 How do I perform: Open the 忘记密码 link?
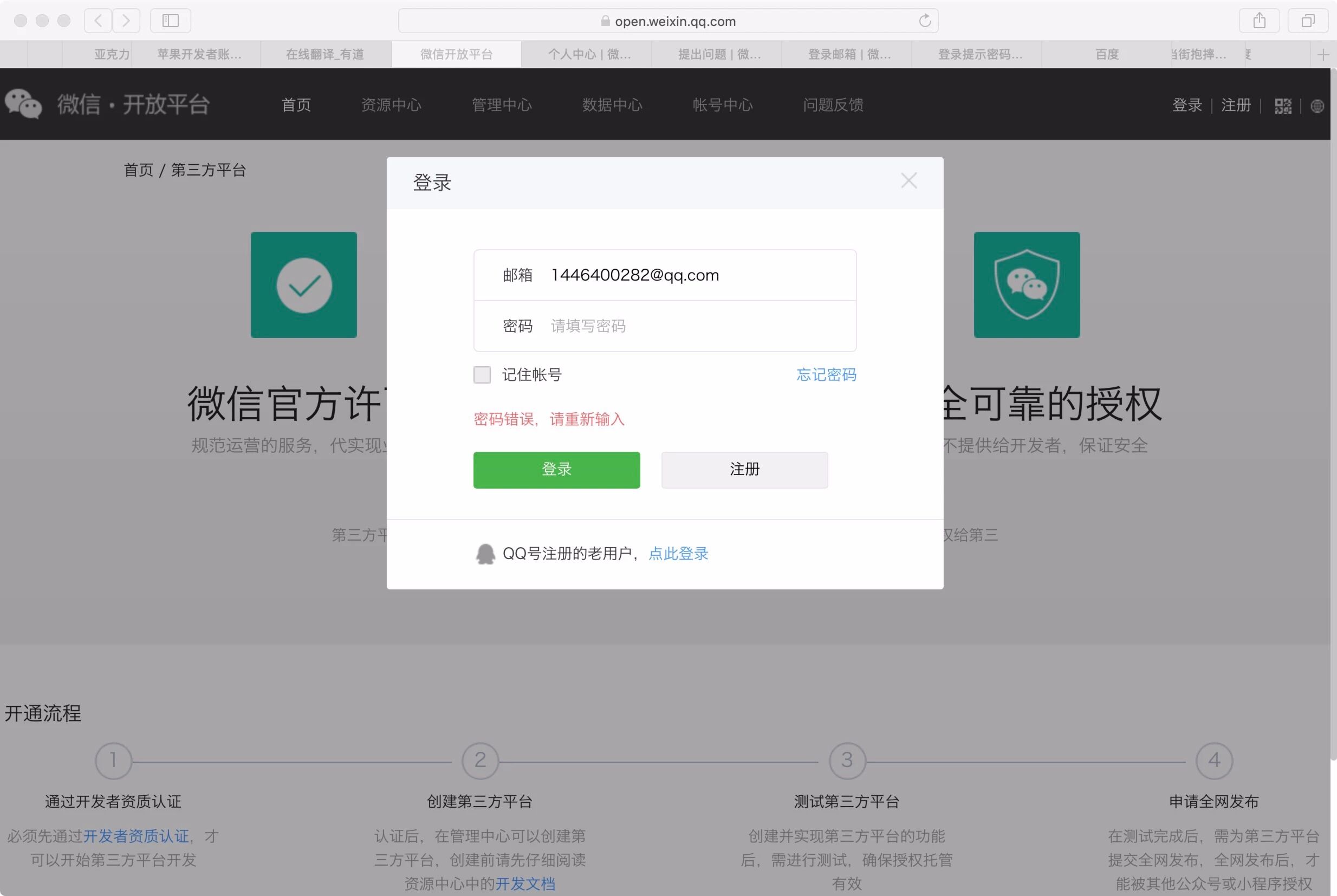click(x=826, y=375)
